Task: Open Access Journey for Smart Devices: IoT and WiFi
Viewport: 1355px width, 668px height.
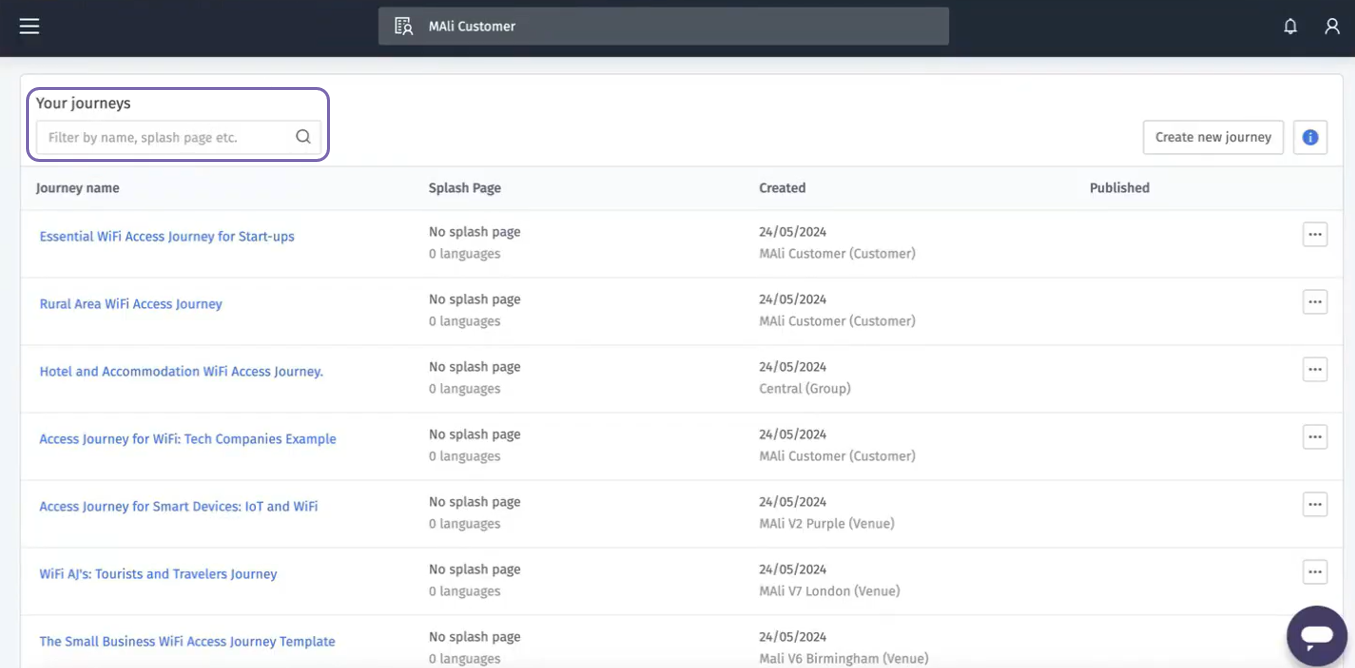Action: tap(179, 507)
